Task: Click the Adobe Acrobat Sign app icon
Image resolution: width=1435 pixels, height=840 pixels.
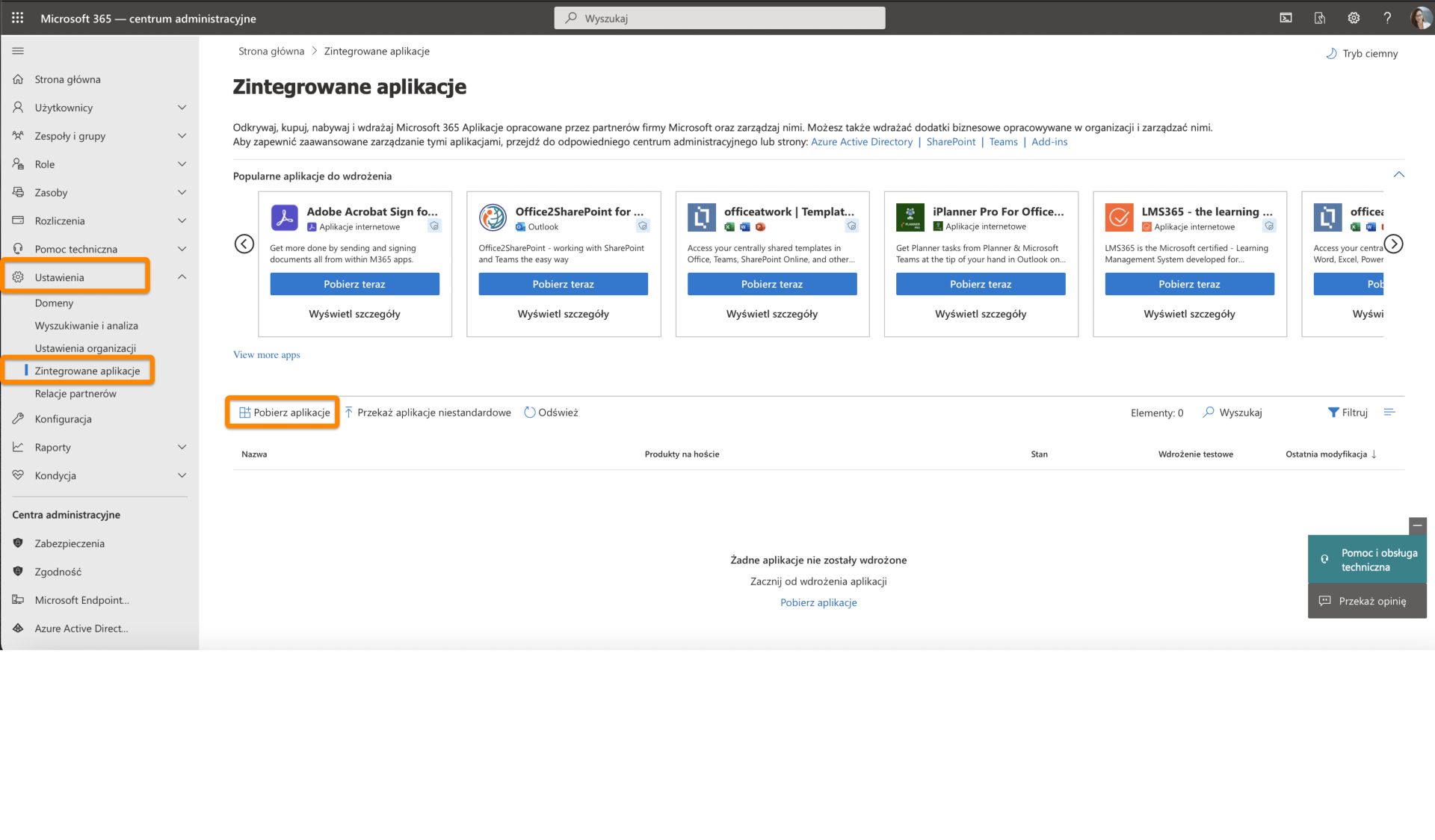Action: coord(284,217)
